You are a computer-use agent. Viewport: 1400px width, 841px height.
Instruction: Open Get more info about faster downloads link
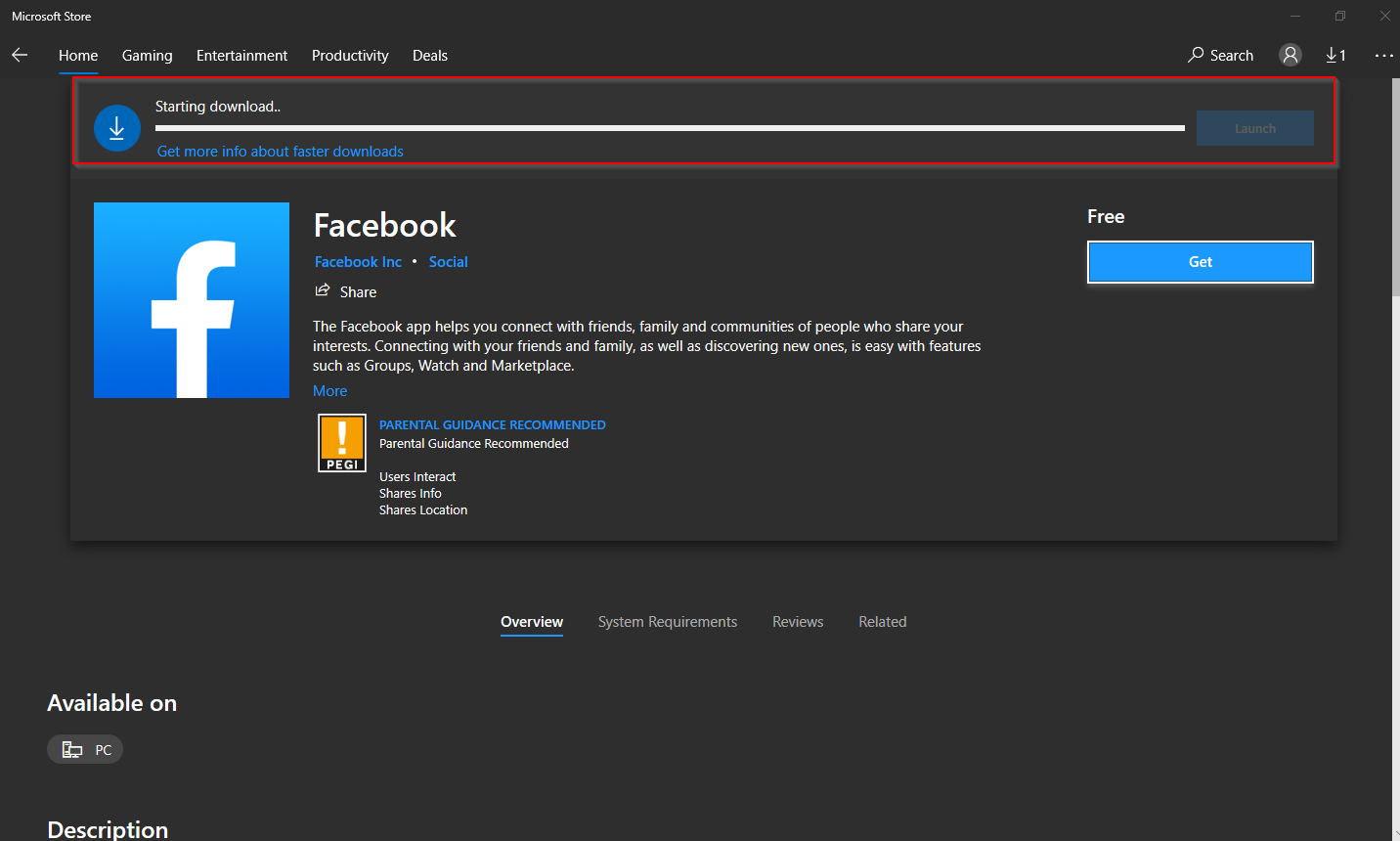click(x=281, y=152)
